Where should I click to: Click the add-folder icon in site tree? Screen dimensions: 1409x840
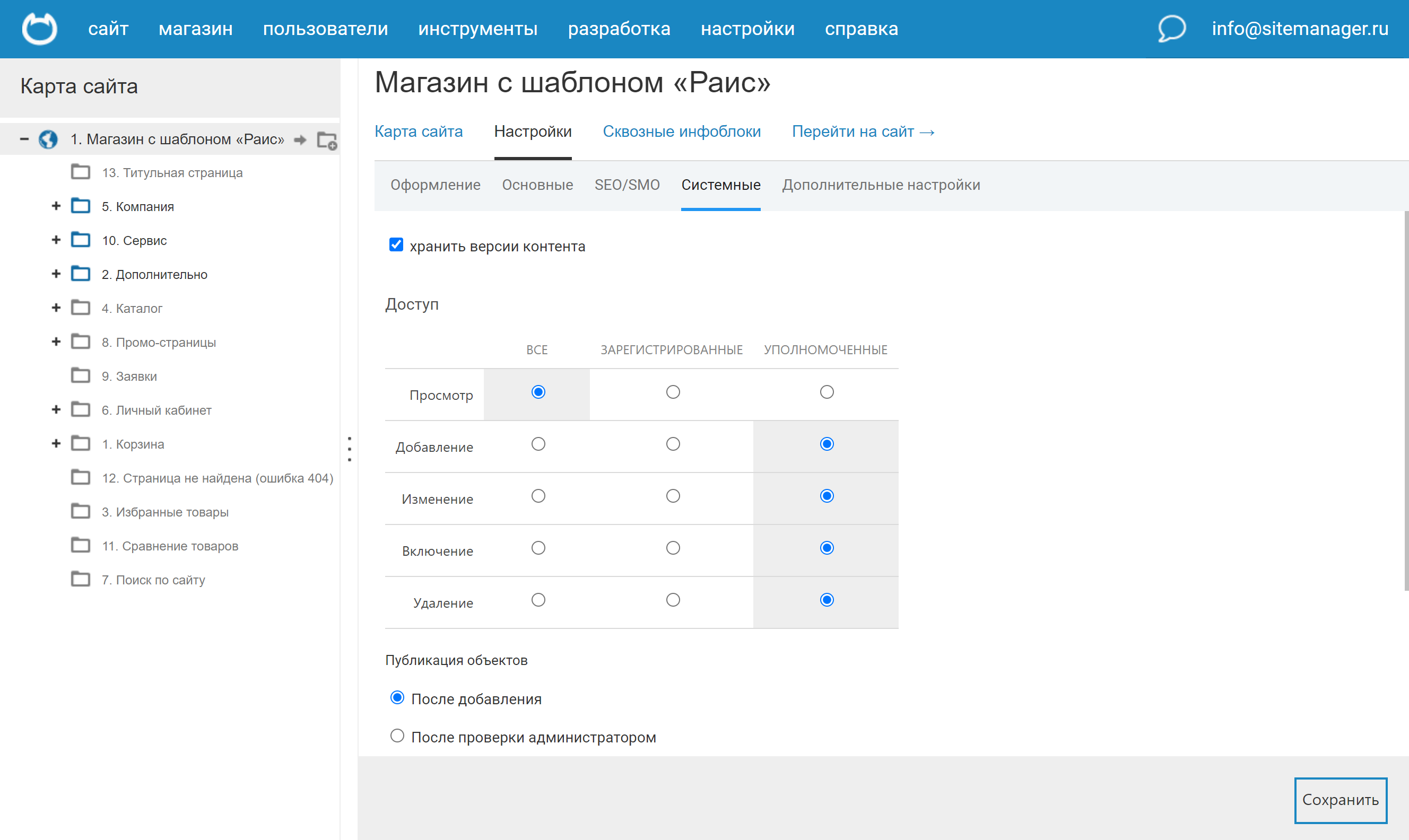[327, 140]
